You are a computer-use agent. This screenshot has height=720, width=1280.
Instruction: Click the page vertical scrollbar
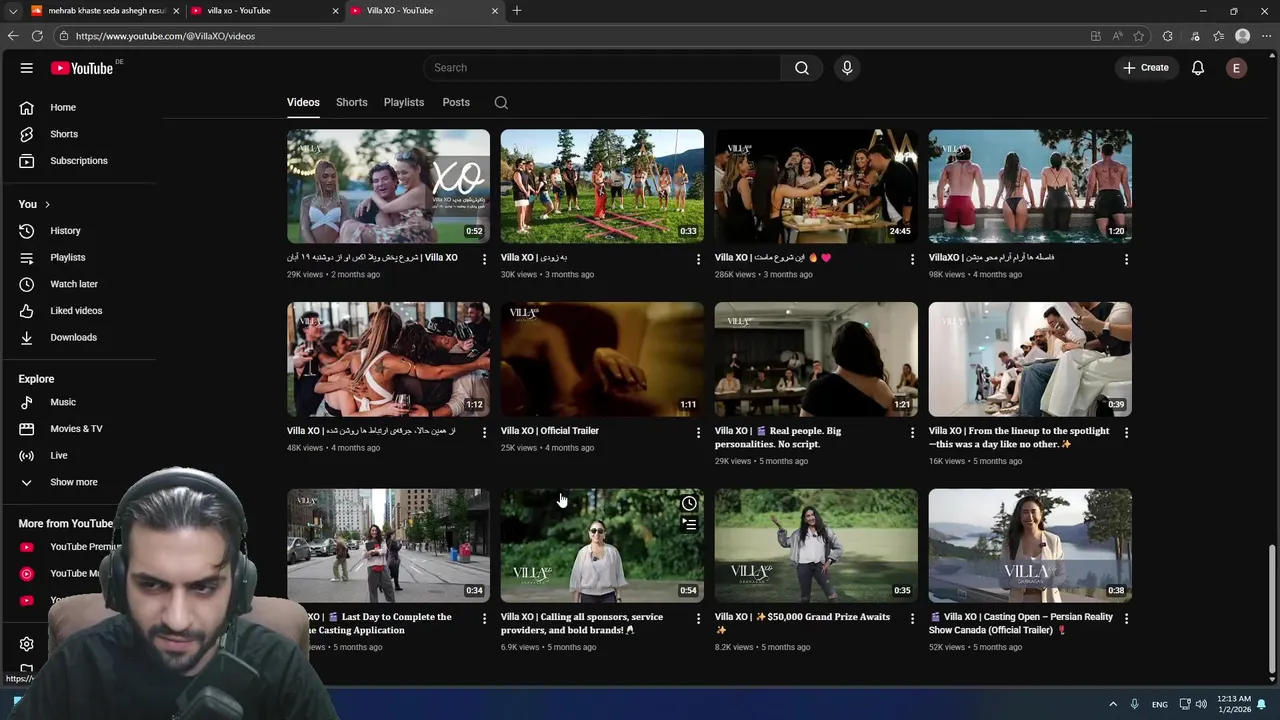coord(1272,608)
